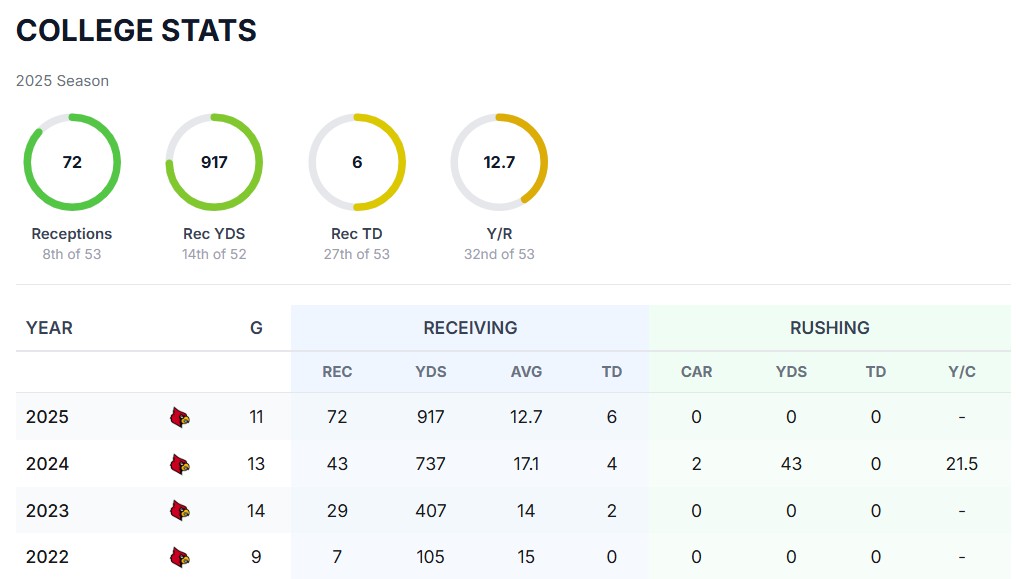Click the team logo in 2023 row

(180, 510)
